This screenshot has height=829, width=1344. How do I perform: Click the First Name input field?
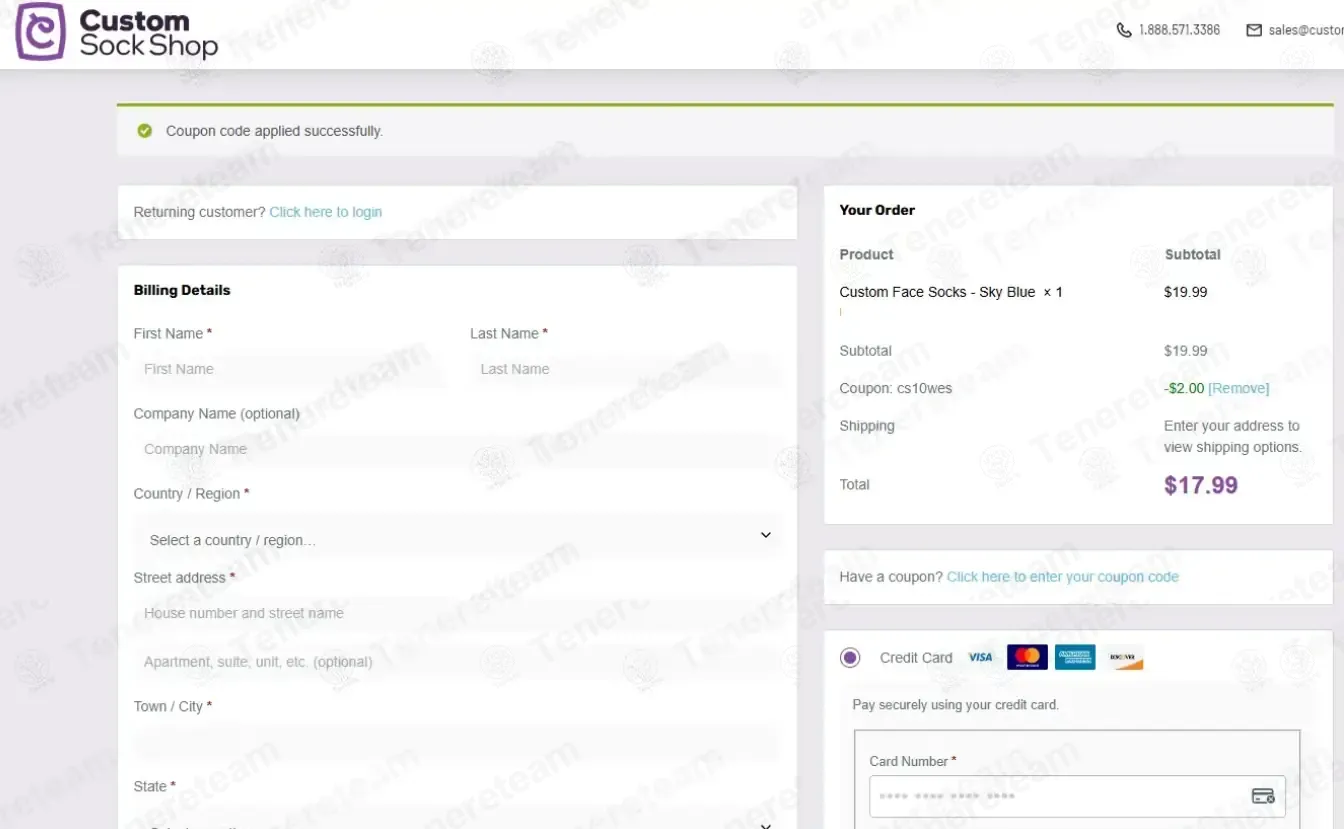point(289,369)
